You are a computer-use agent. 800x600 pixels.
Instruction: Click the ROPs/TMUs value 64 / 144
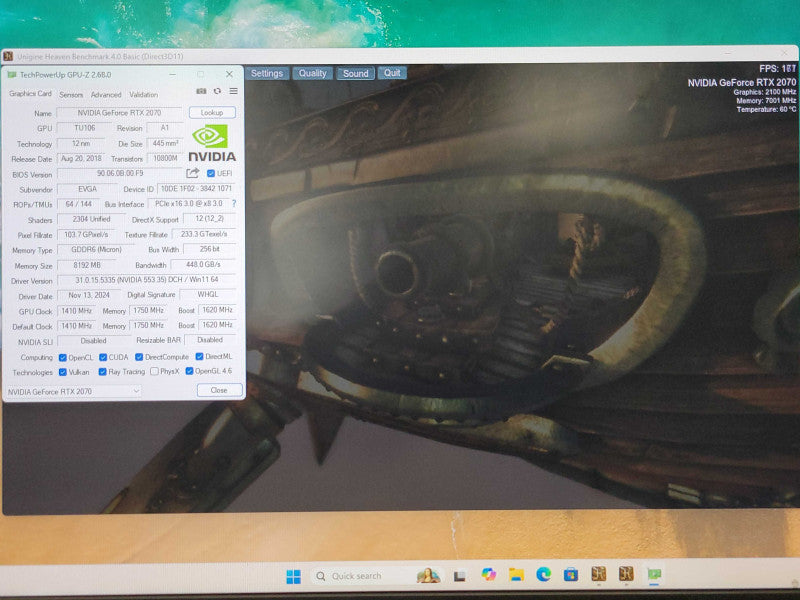78,204
